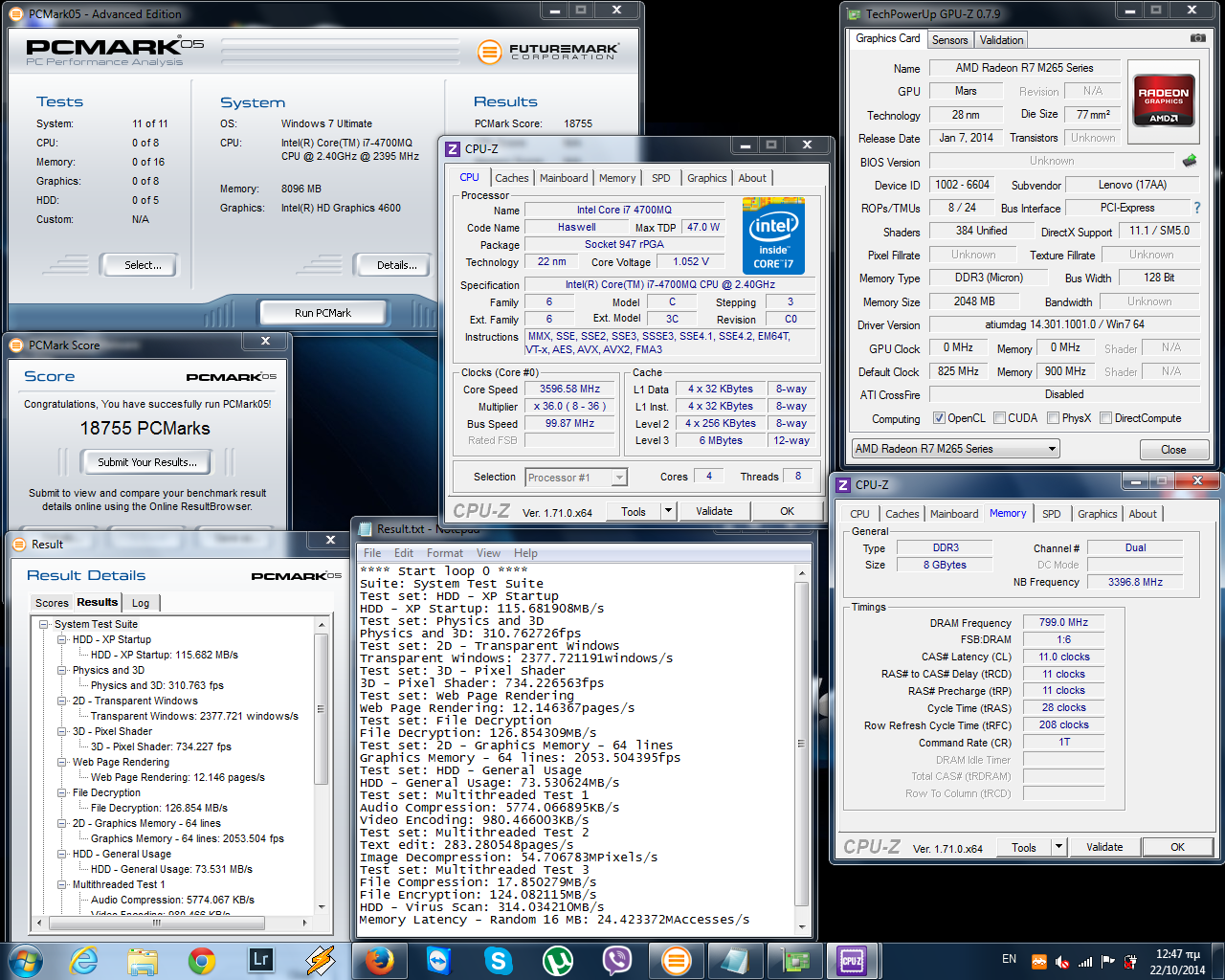Check the CUDA checkbox in GPU-Z
The height and width of the screenshot is (980, 1225).
pos(999,418)
